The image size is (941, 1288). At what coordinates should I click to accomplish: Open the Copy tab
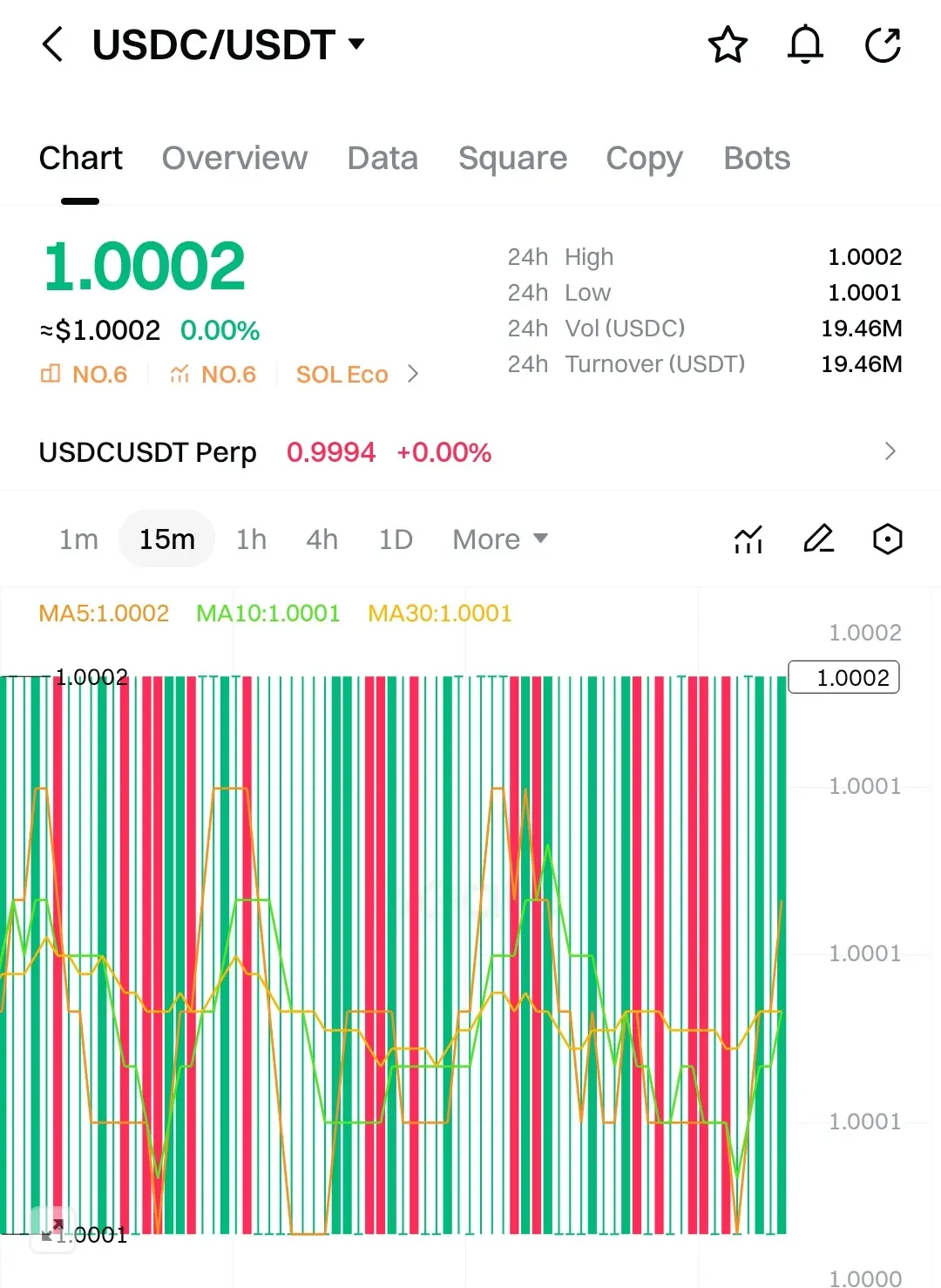[644, 159]
